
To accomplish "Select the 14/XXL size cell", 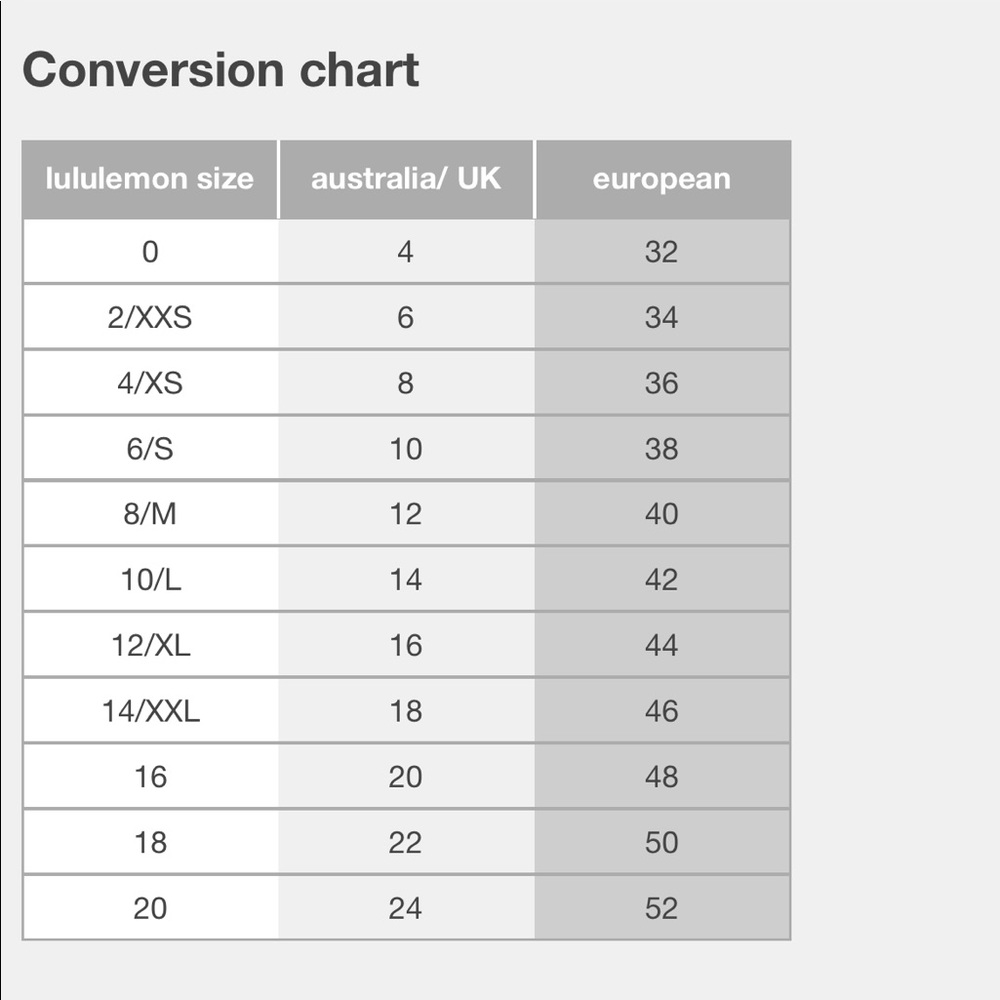I will 150,711.
